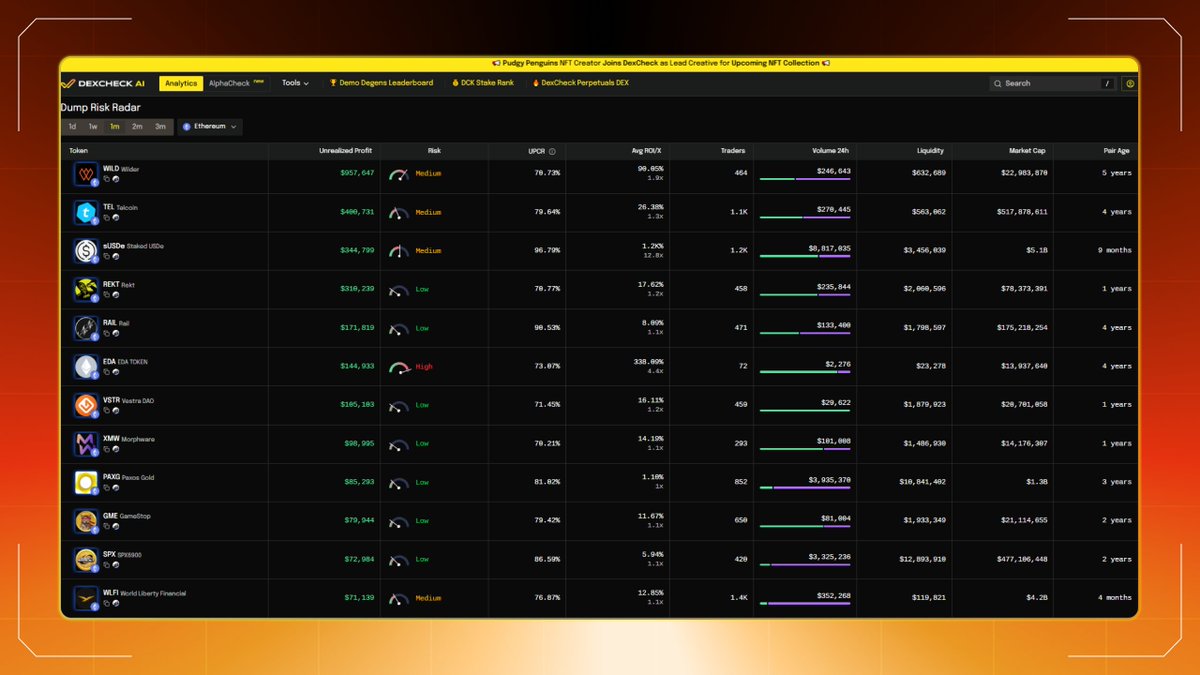The width and height of the screenshot is (1200, 675).
Task: Expand the Tools menu
Action: click(x=295, y=83)
